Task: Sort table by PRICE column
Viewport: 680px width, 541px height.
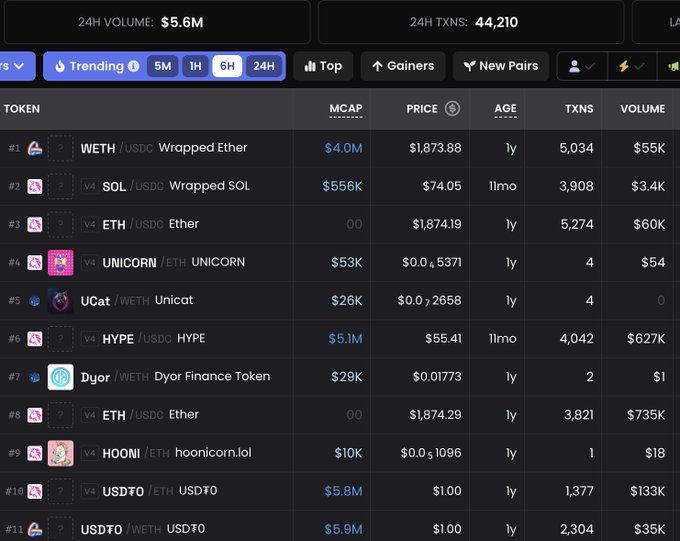Action: click(x=422, y=109)
